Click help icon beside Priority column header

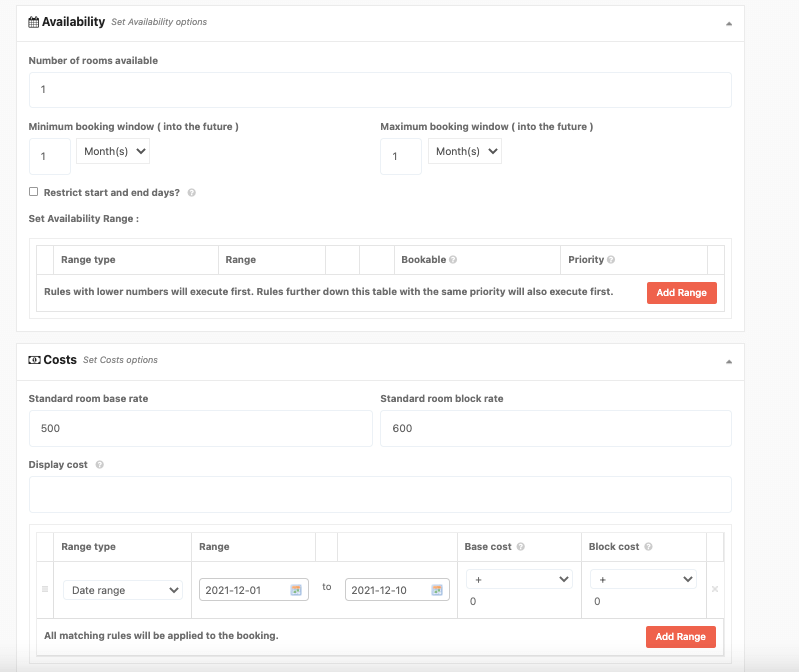(x=611, y=260)
